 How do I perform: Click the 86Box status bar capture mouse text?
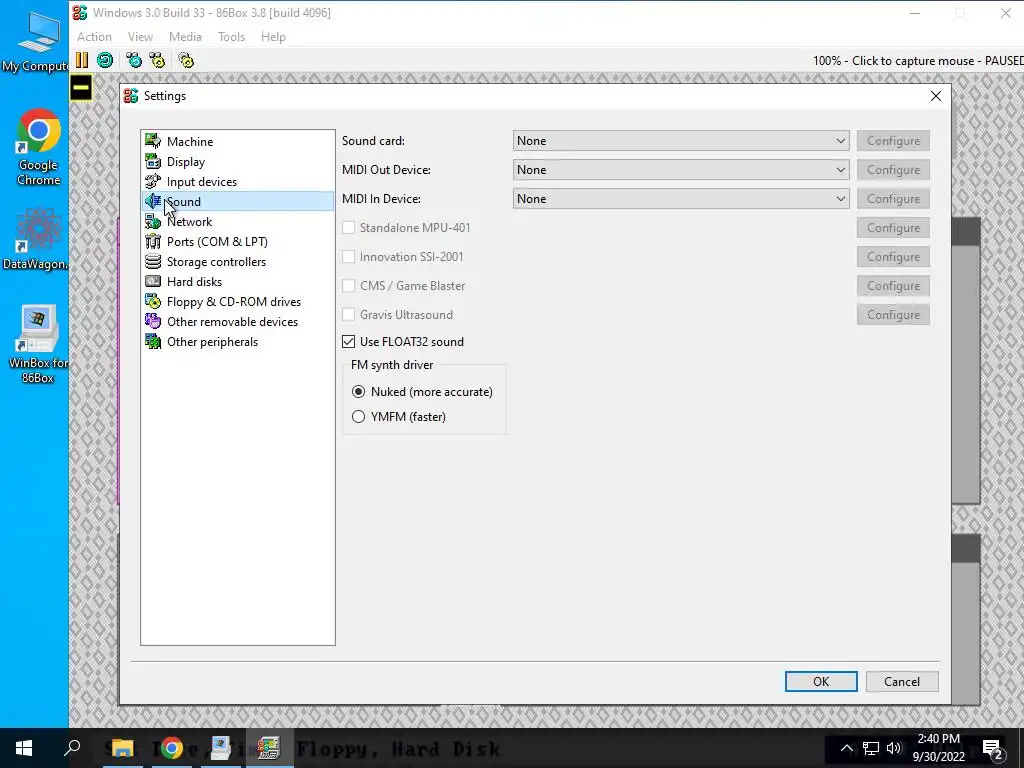[918, 61]
